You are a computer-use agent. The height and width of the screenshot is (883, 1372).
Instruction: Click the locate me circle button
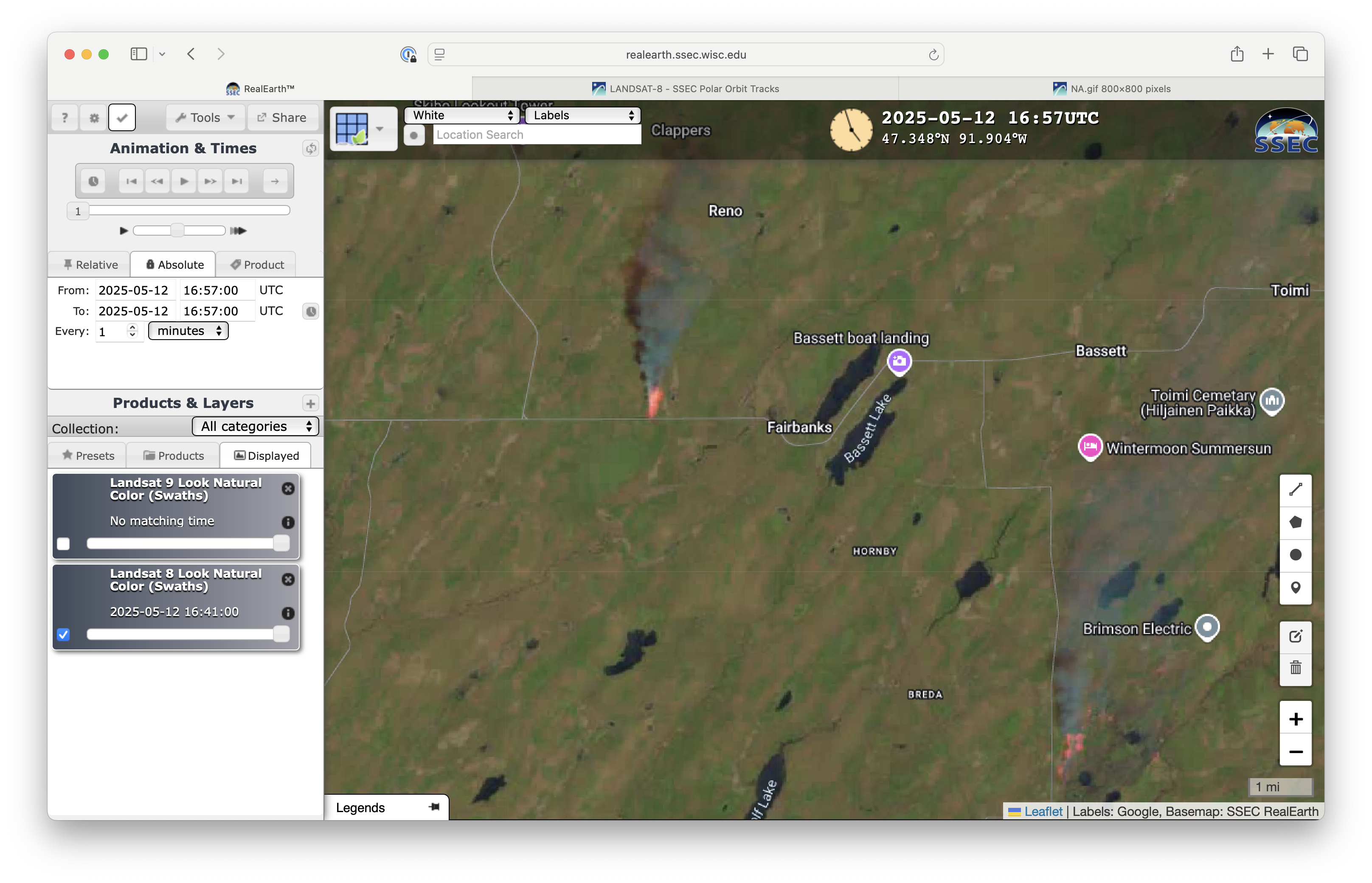(x=414, y=135)
